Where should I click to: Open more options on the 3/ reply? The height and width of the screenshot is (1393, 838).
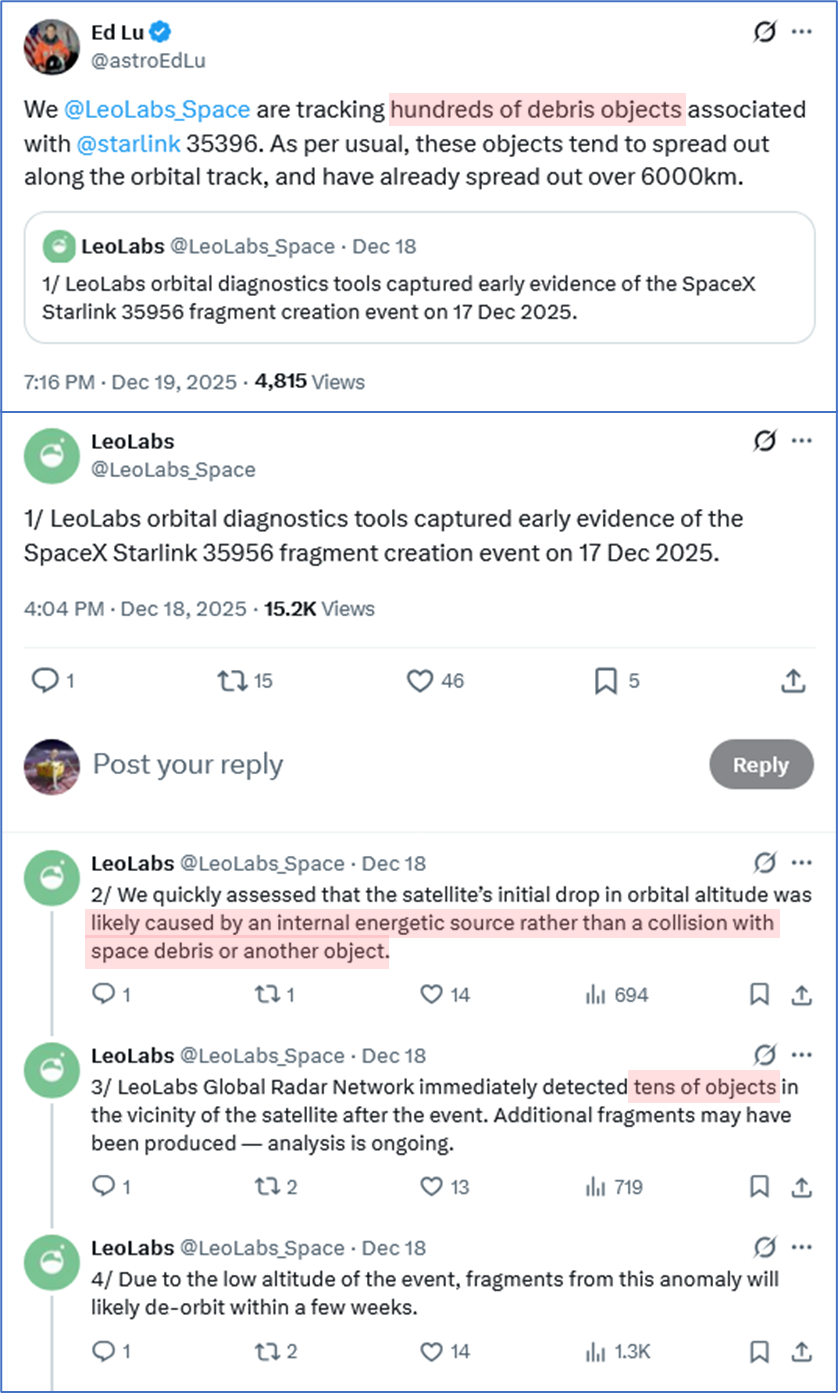(x=801, y=1055)
